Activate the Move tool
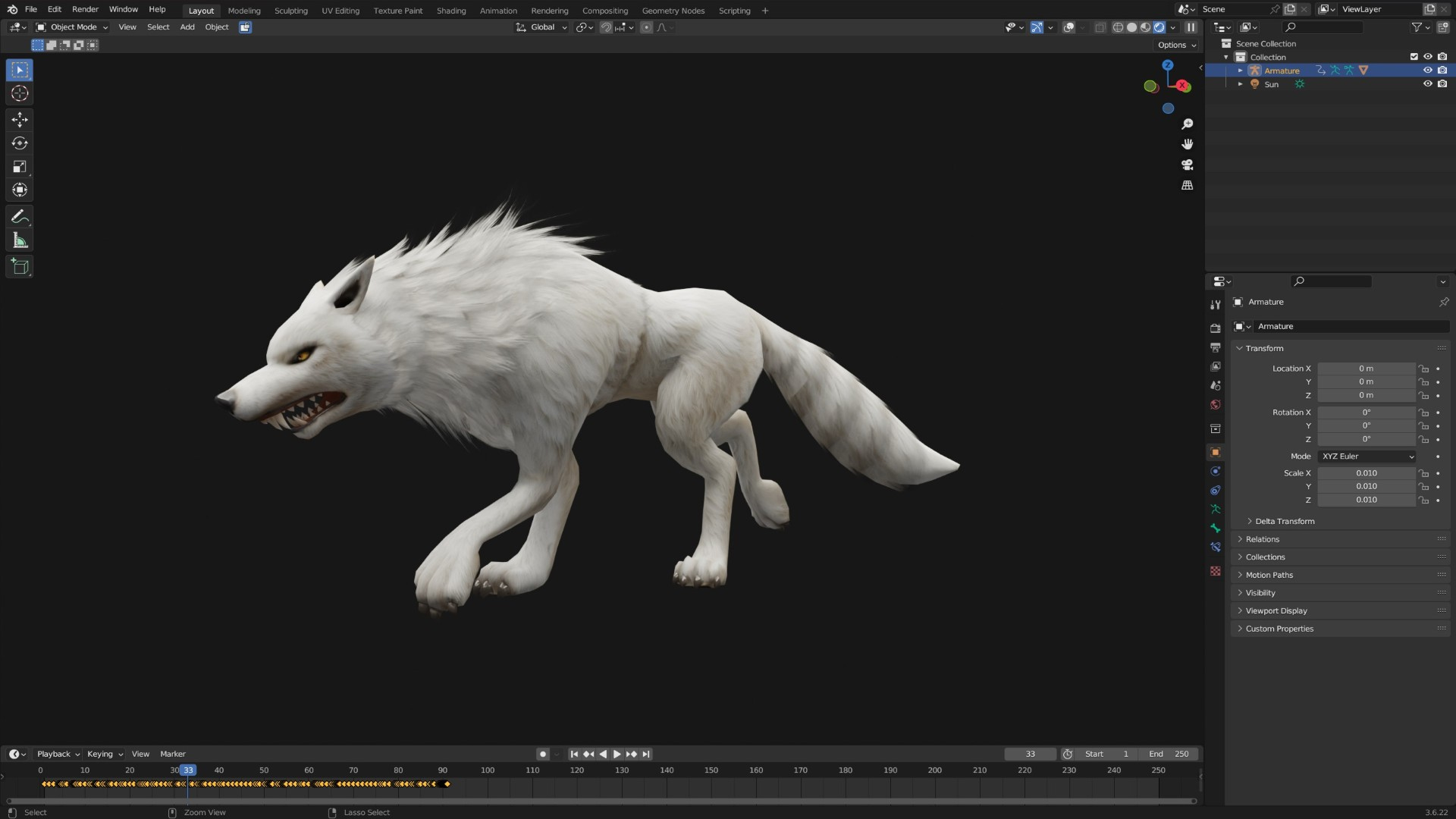This screenshot has width=1456, height=819. [20, 120]
